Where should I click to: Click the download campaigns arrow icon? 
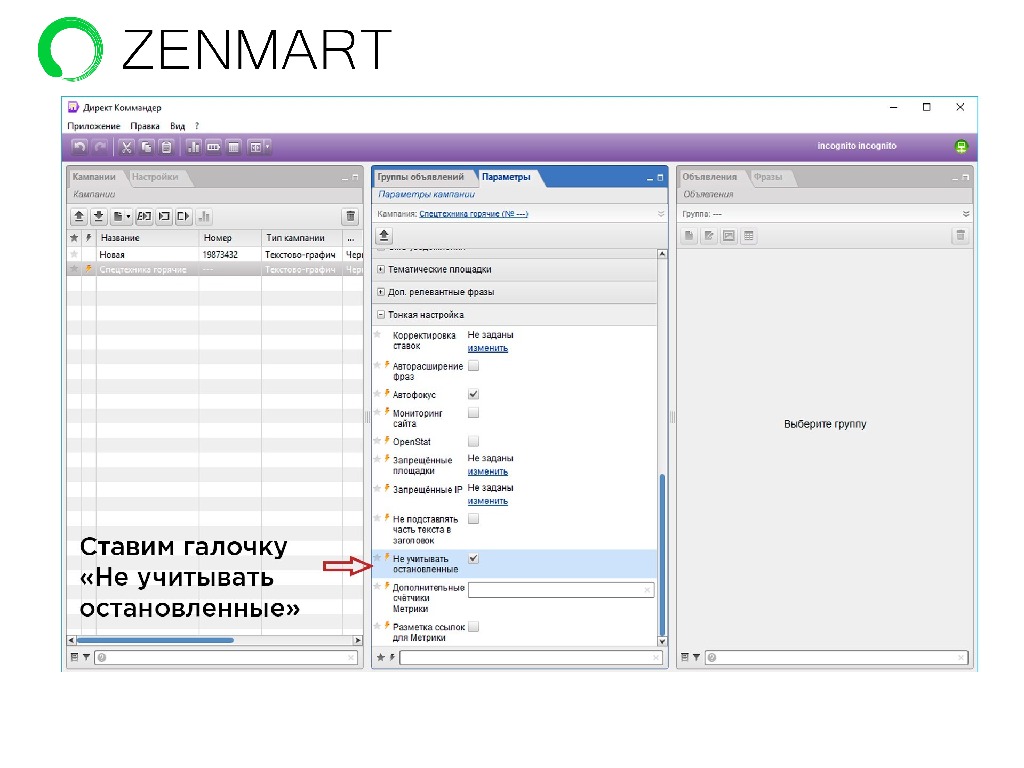pos(99,216)
